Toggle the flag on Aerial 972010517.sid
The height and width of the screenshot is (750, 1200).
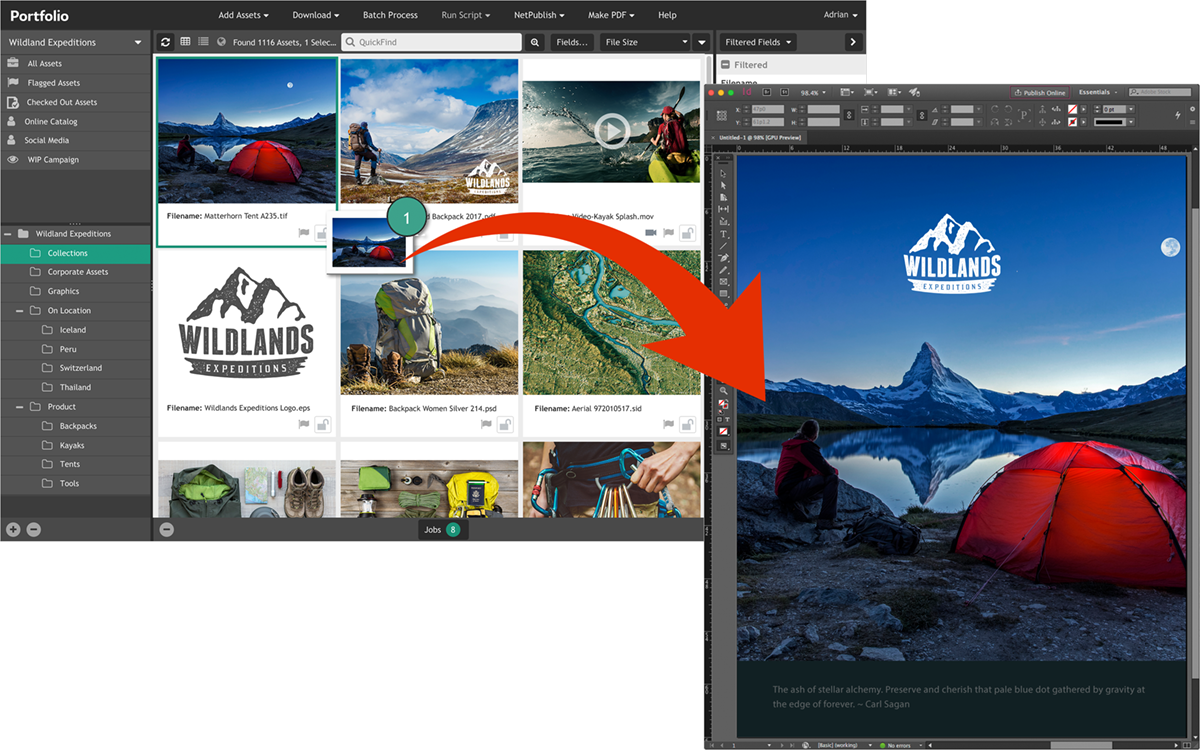pos(670,424)
